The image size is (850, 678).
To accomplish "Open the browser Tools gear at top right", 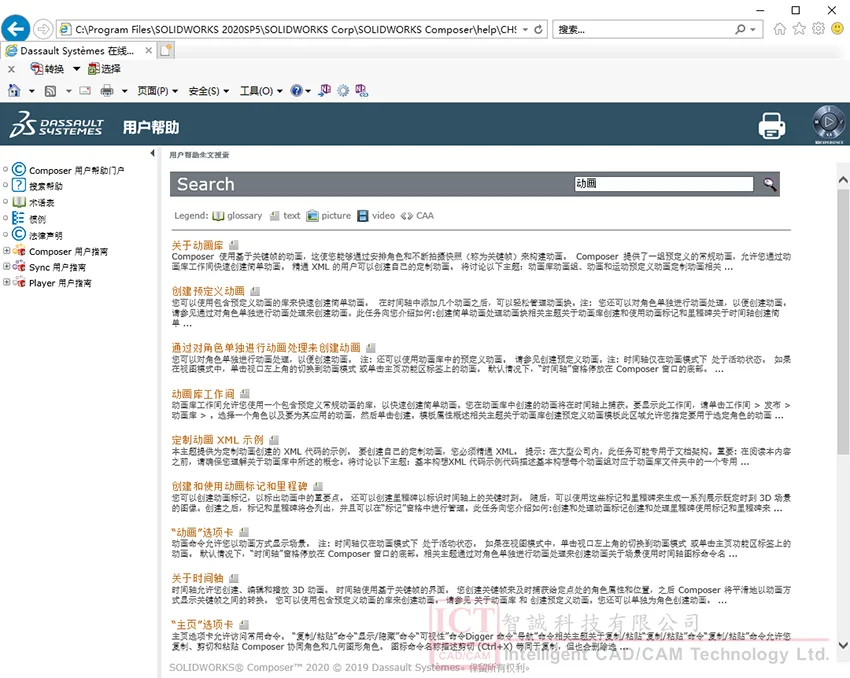I will 819,29.
